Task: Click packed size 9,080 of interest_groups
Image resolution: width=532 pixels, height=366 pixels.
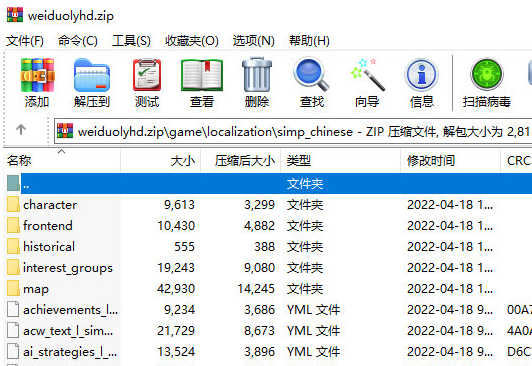Action: (x=259, y=268)
